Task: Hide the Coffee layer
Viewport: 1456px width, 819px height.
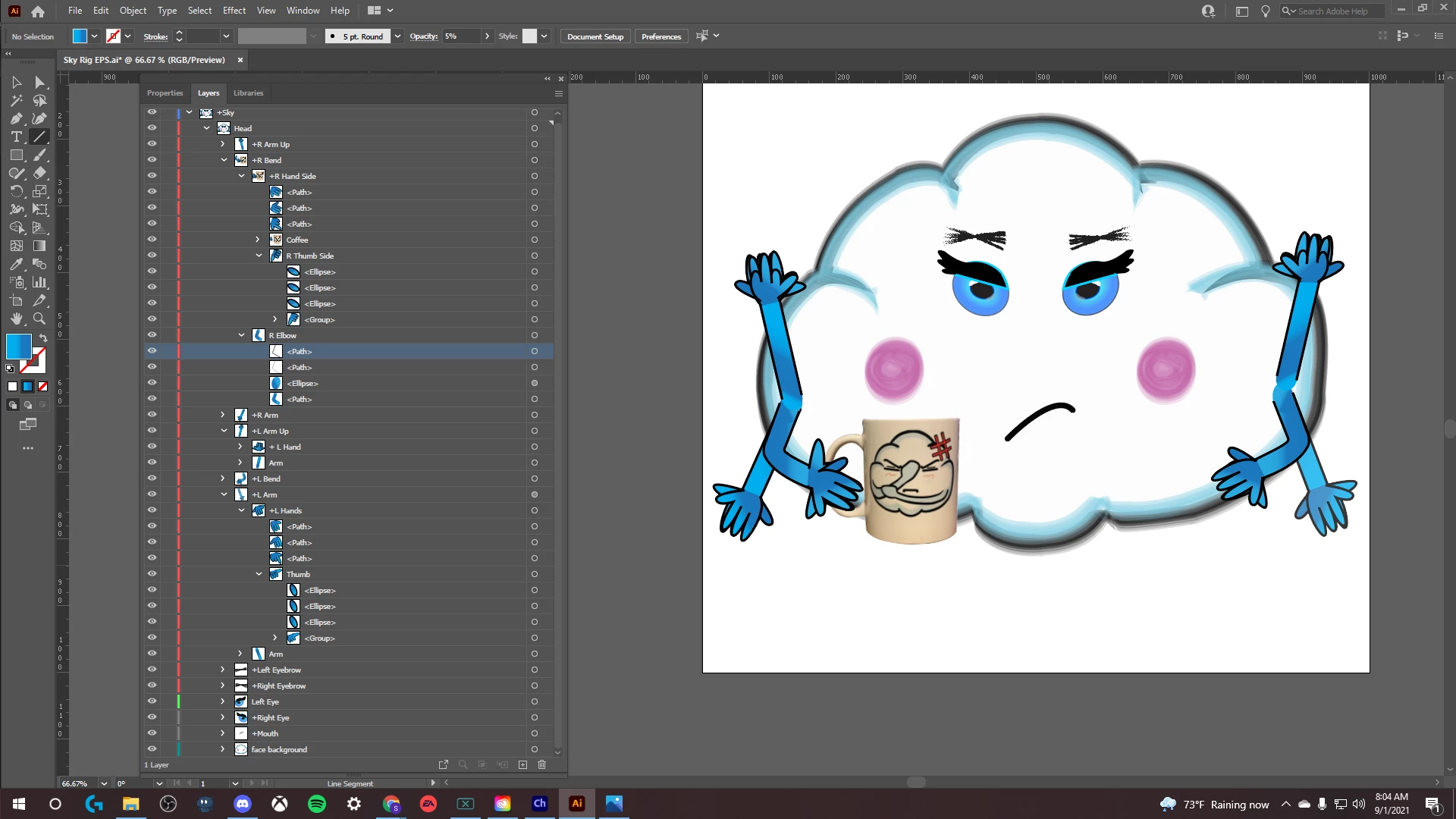Action: click(152, 240)
